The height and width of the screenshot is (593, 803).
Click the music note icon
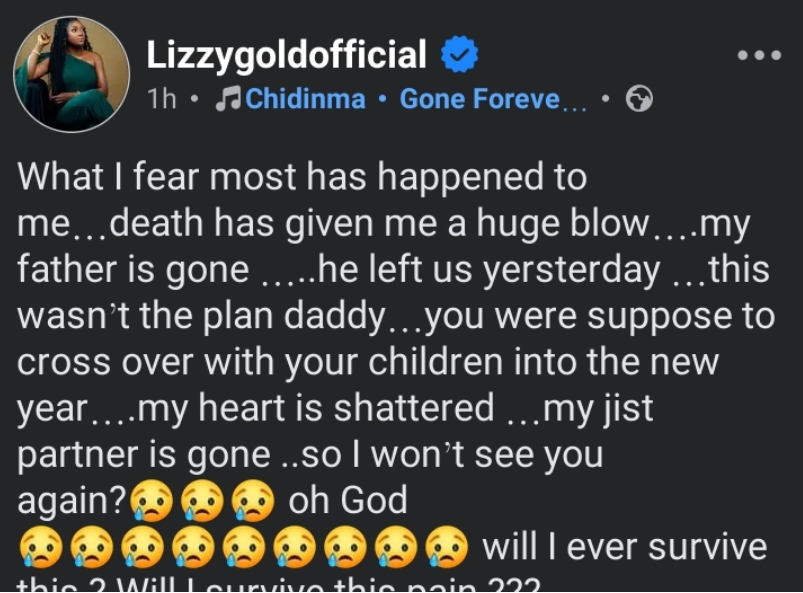point(231,99)
